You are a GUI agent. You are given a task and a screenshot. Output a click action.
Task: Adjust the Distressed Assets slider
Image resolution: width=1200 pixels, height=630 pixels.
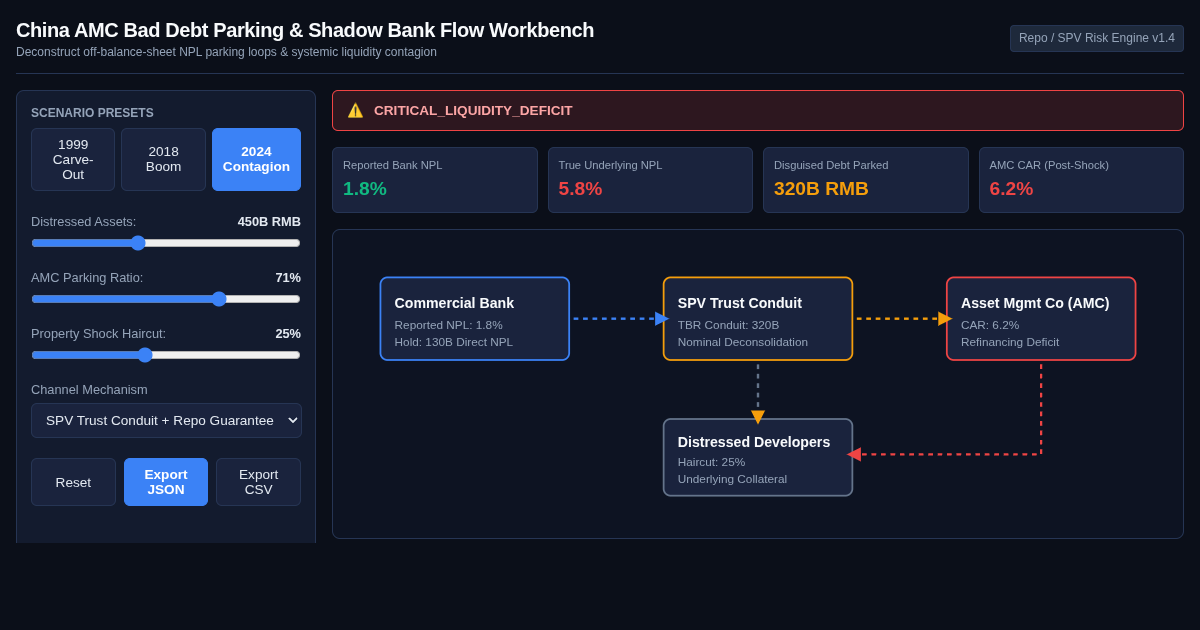(x=166, y=243)
